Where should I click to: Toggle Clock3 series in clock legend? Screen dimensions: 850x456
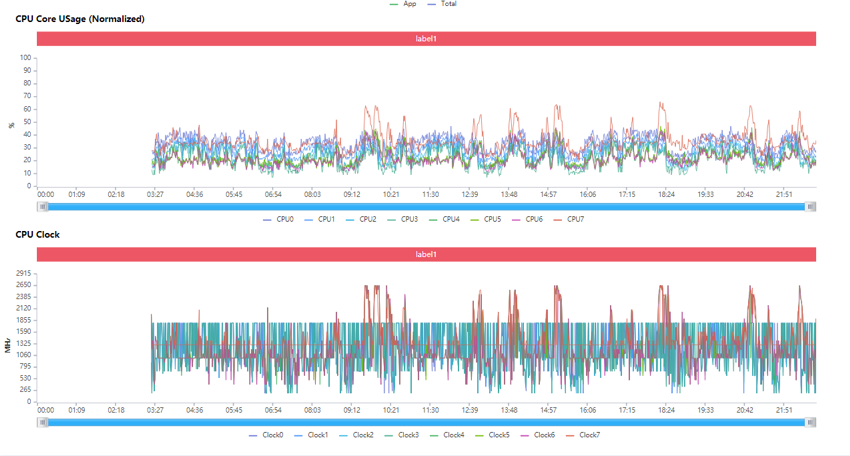[x=402, y=435]
